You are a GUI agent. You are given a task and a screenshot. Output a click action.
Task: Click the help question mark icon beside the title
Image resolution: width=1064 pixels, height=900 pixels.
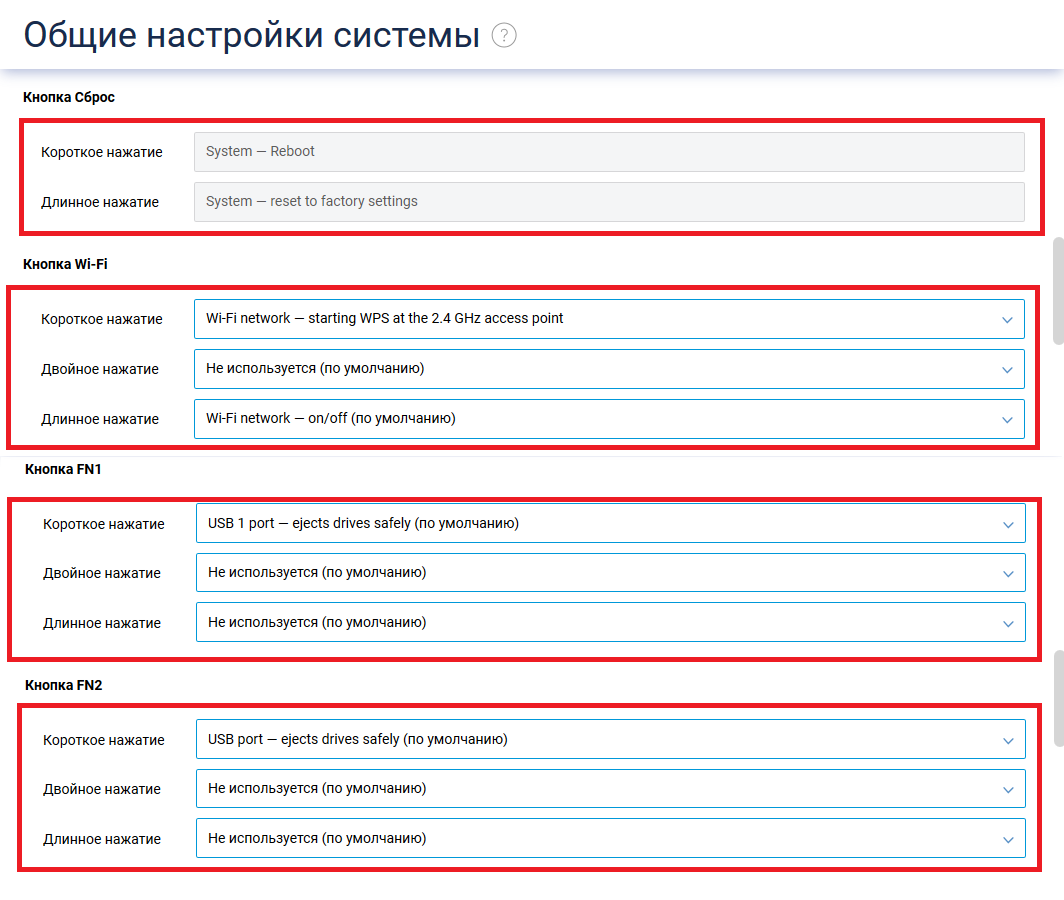(504, 35)
